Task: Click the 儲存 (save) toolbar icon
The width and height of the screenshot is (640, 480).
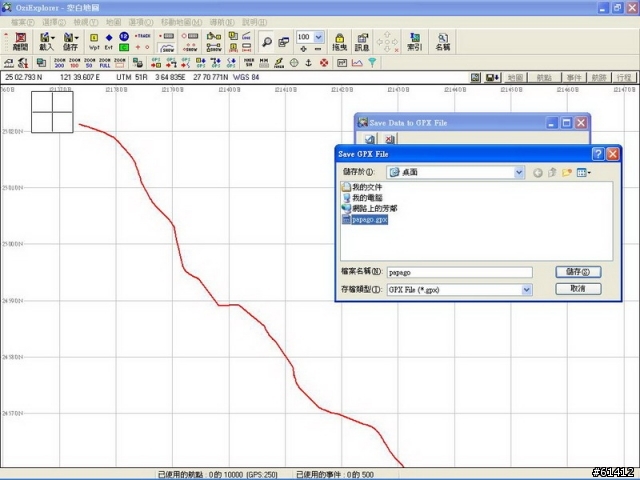Action: pos(70,42)
